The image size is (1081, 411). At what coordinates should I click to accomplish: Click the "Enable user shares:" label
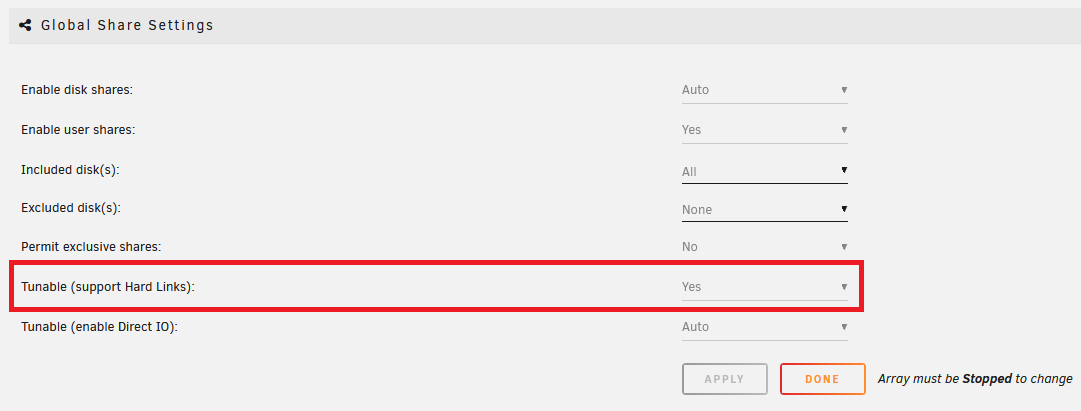[78, 130]
